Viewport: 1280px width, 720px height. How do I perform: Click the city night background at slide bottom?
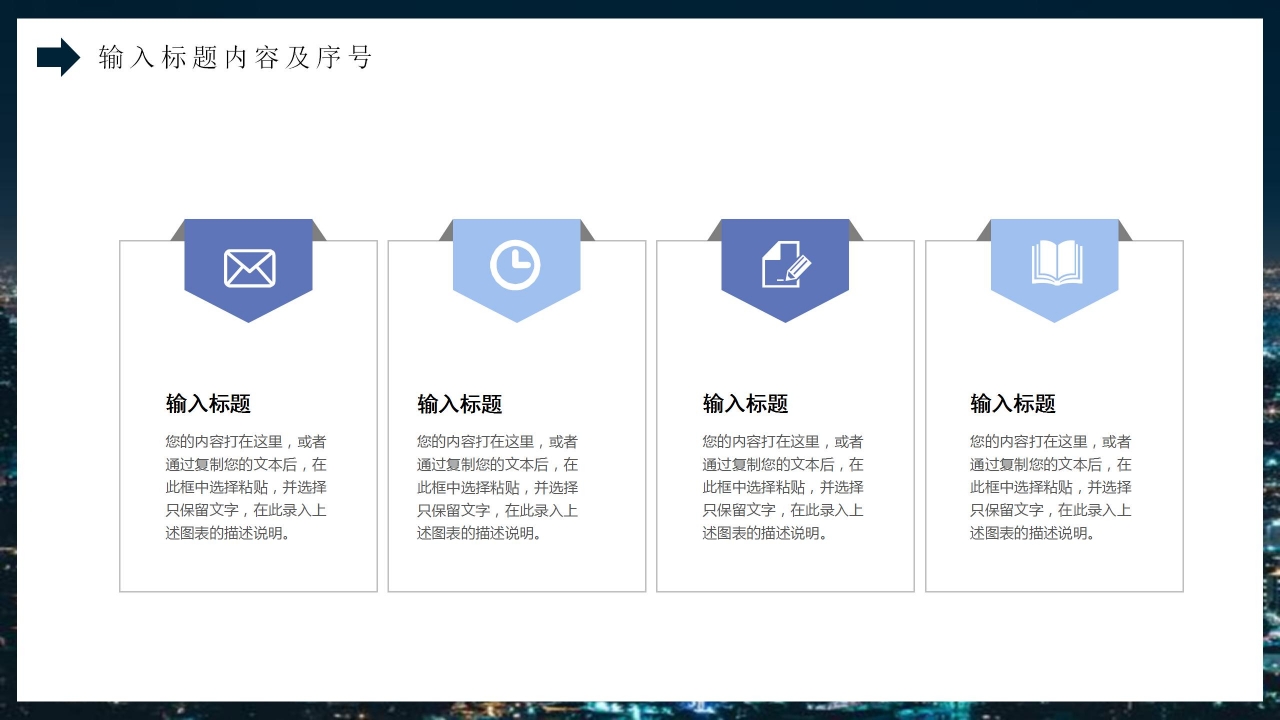click(x=640, y=710)
